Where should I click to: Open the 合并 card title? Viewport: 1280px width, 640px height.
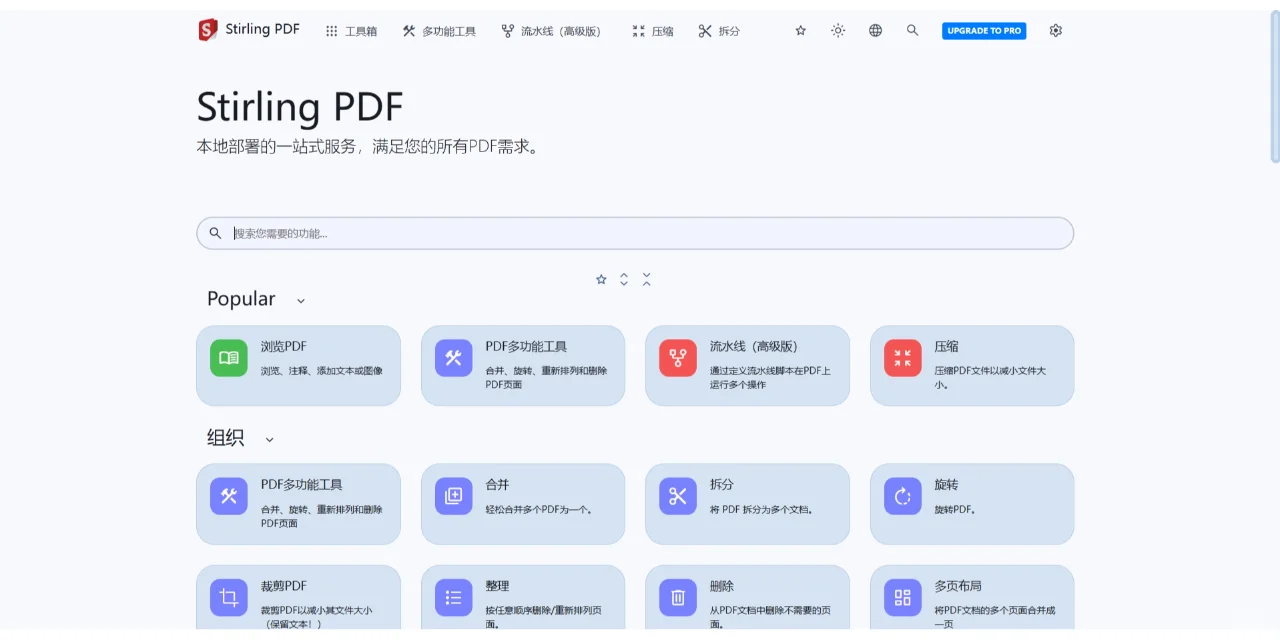coord(498,485)
